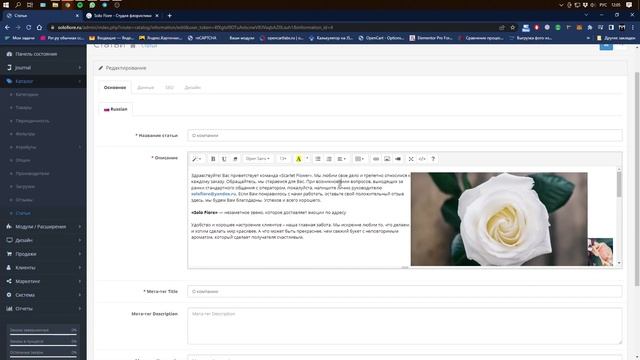This screenshot has width=640, height=360.
Task: Open the font size 13 dropdown
Action: pyautogui.click(x=283, y=159)
